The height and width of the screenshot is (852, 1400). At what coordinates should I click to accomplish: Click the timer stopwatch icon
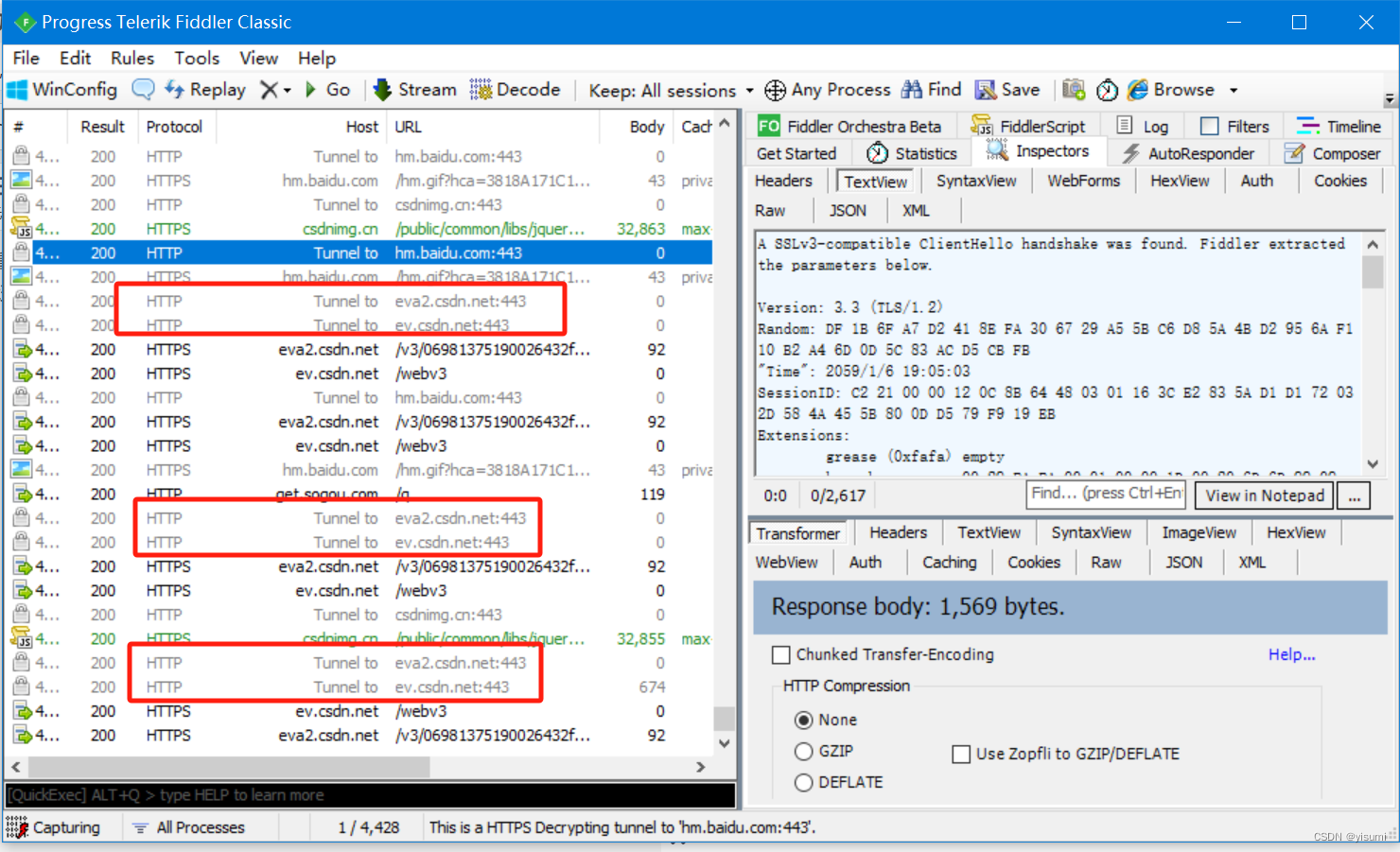[x=1107, y=90]
